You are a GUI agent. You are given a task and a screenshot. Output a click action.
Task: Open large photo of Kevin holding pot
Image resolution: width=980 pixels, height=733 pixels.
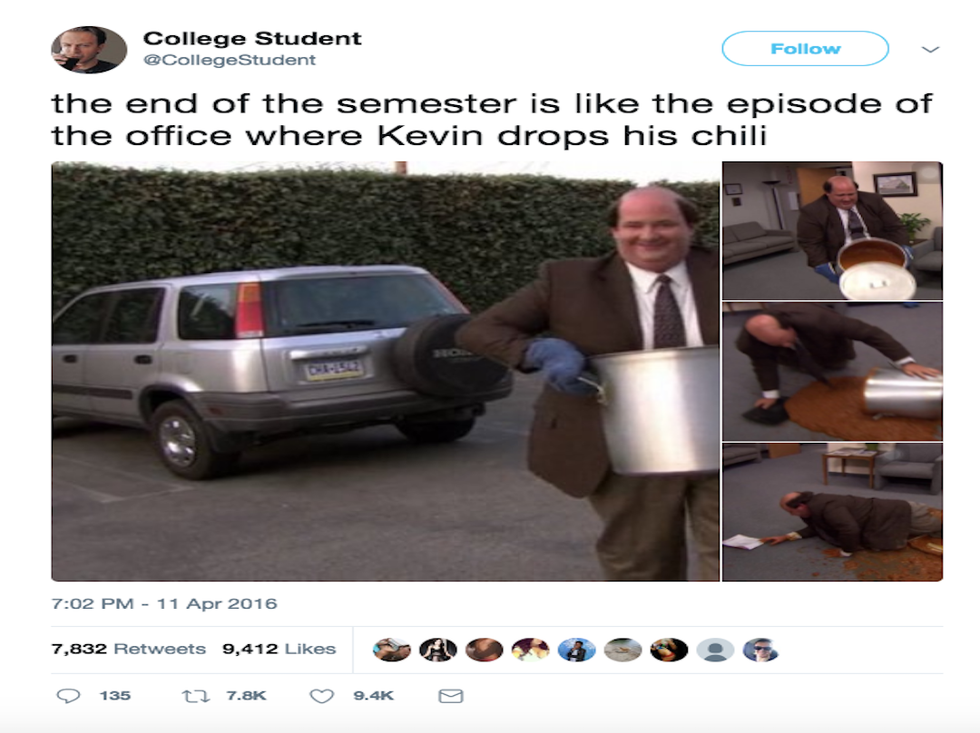pyautogui.click(x=386, y=371)
